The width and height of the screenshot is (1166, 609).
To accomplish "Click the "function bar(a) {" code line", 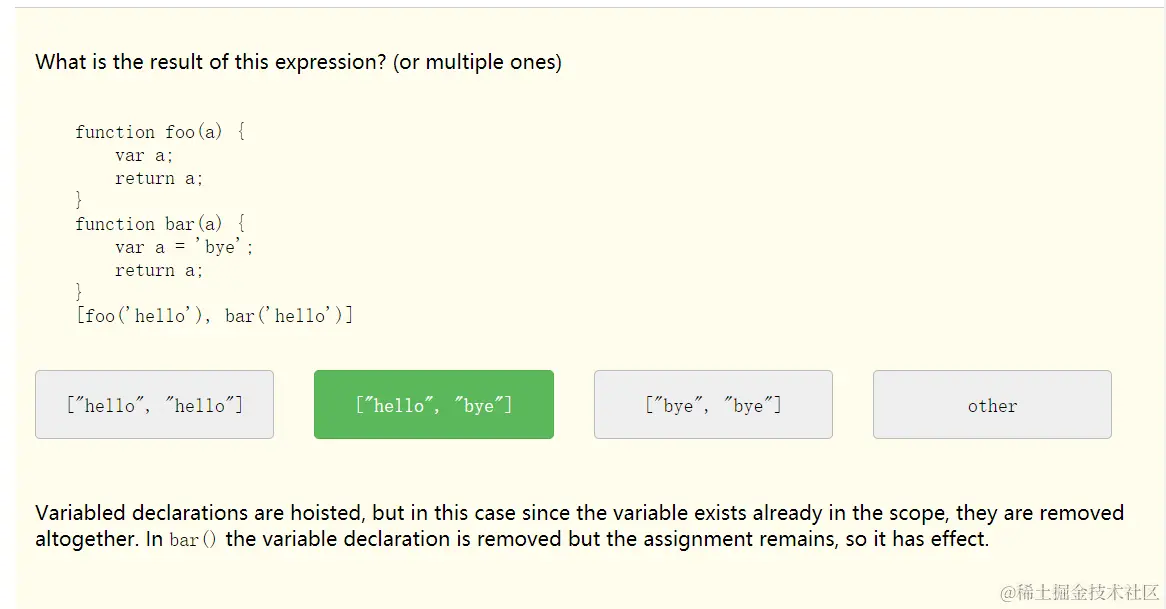I will (x=160, y=224).
